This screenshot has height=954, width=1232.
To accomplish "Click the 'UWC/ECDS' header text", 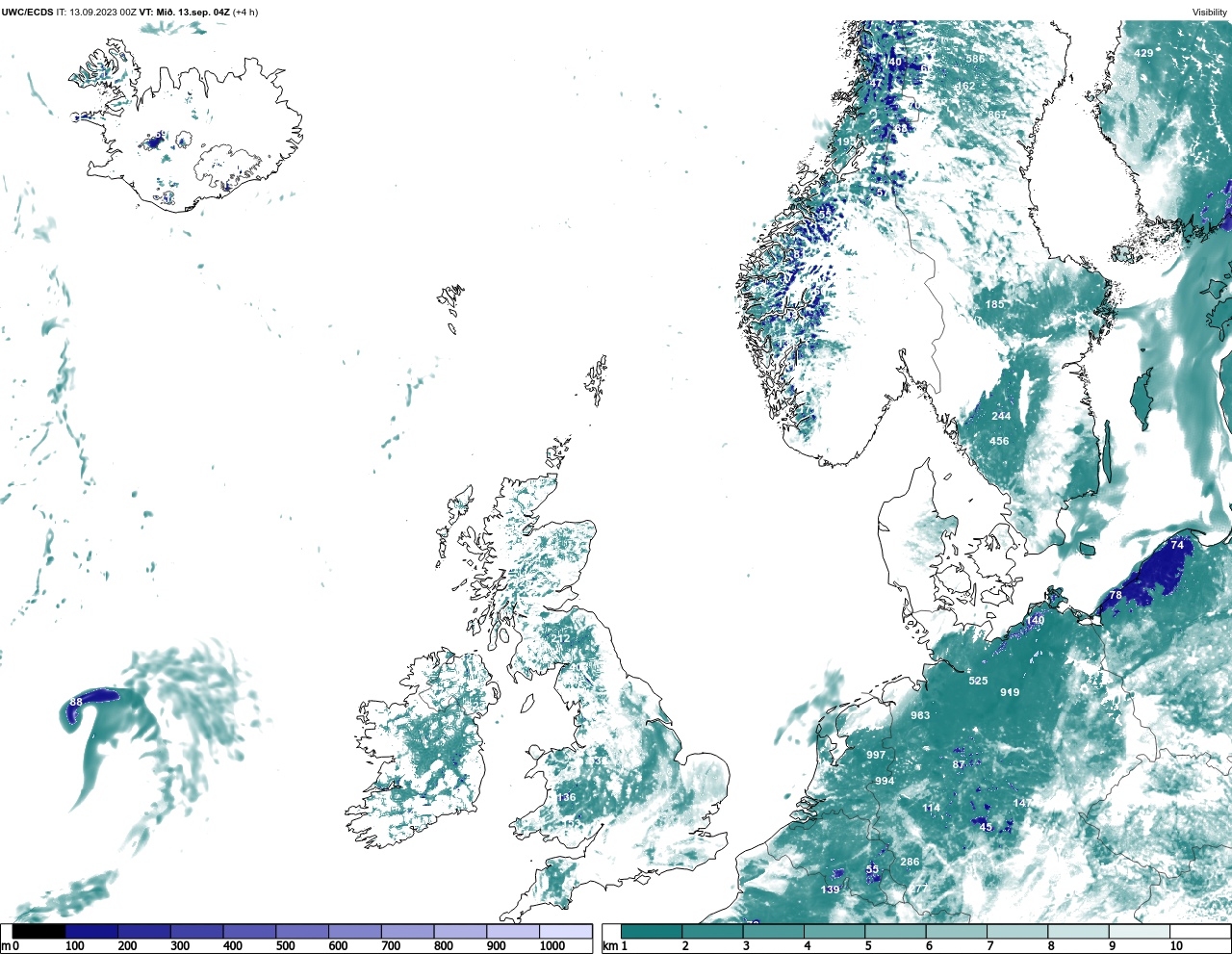I will [x=27, y=13].
